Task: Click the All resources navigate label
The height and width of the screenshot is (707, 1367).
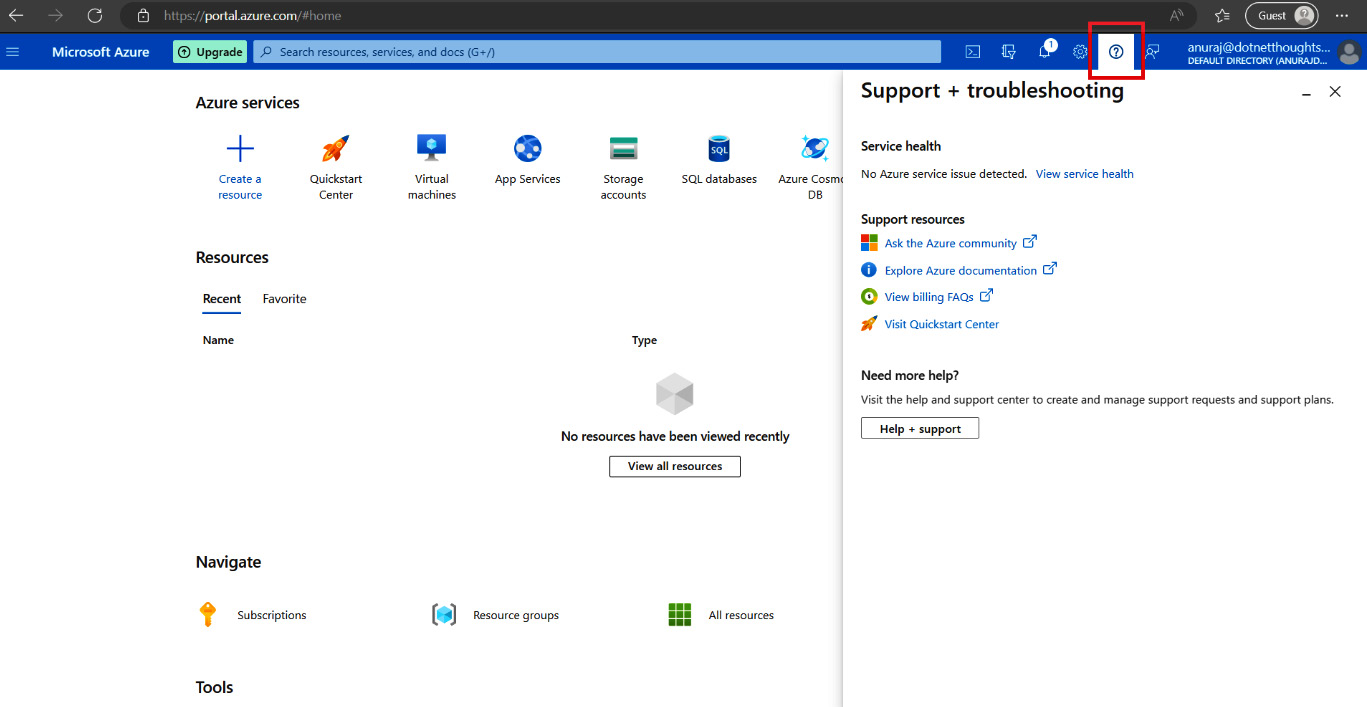Action: tap(741, 615)
